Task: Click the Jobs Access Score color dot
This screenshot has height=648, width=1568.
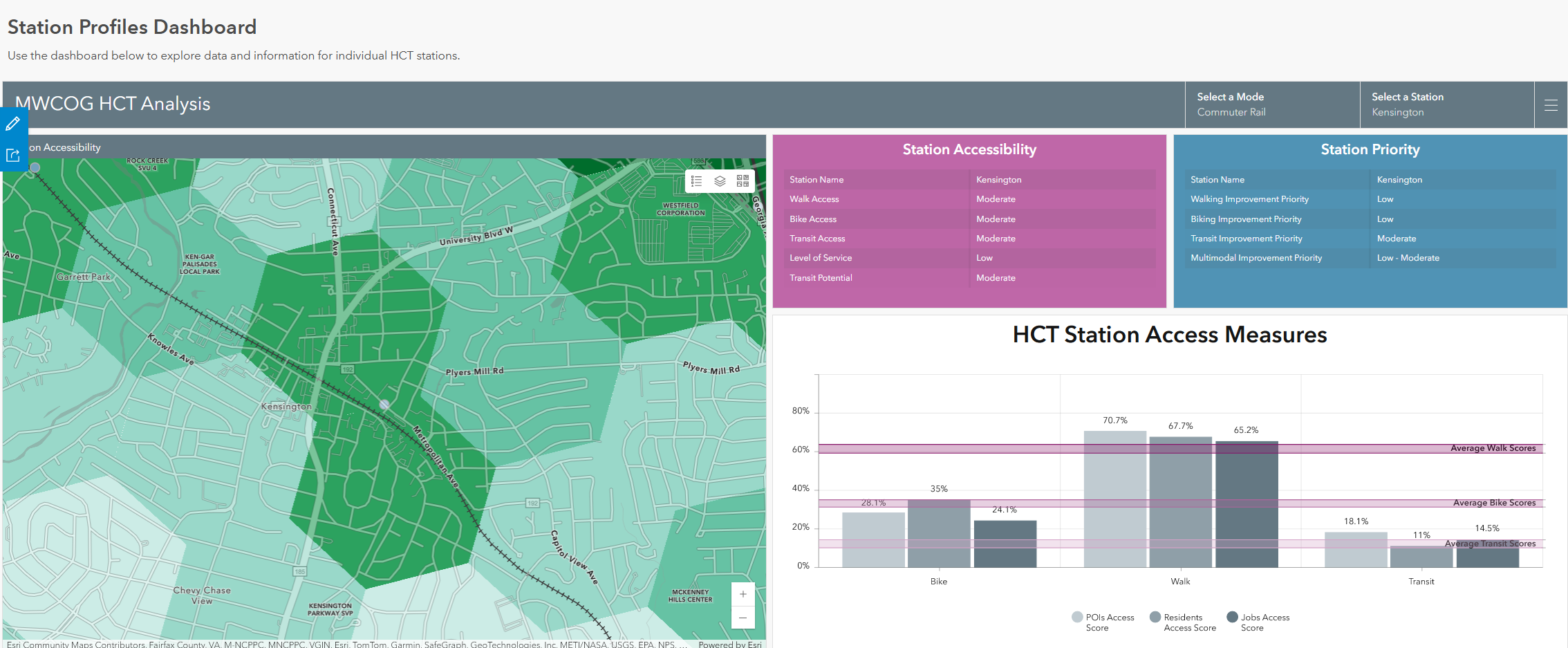Action: 1233,617
